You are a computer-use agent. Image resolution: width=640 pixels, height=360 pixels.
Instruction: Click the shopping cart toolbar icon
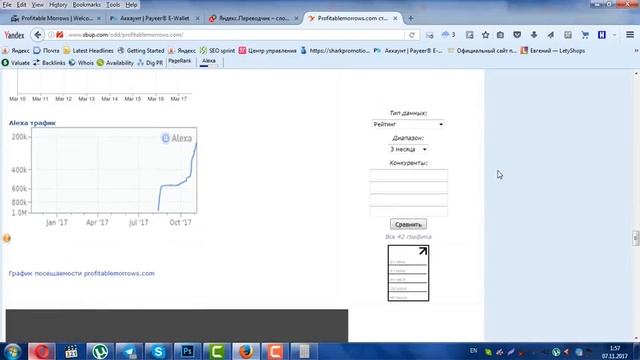585,35
